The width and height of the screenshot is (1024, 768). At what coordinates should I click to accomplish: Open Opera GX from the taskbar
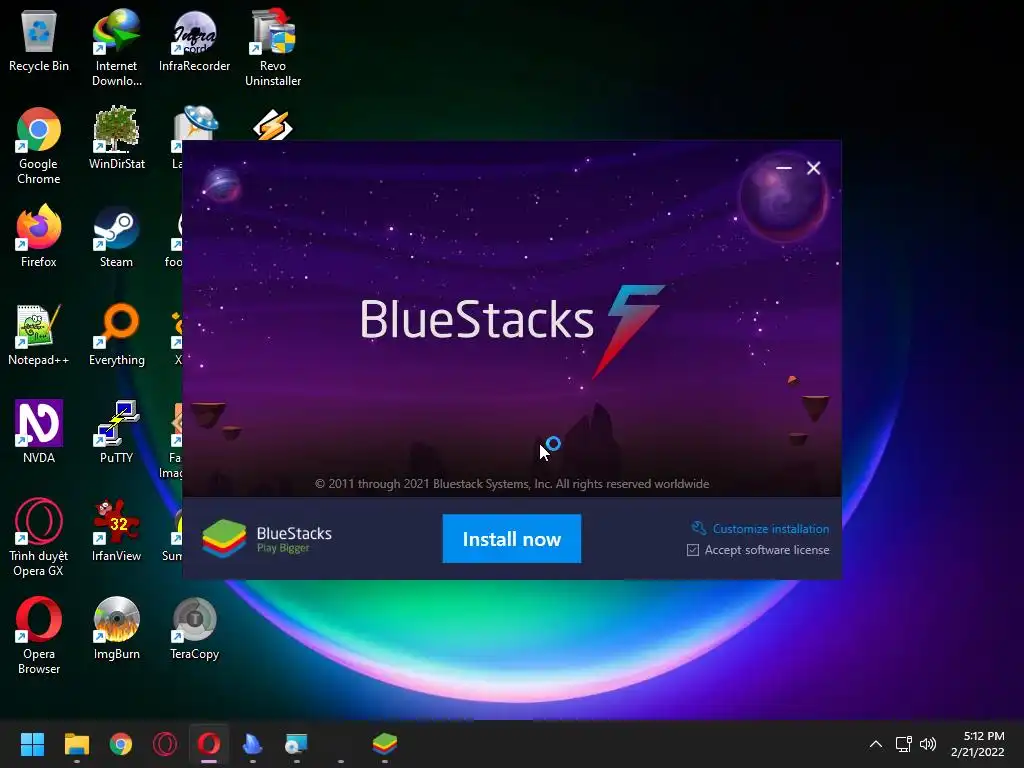(x=165, y=744)
